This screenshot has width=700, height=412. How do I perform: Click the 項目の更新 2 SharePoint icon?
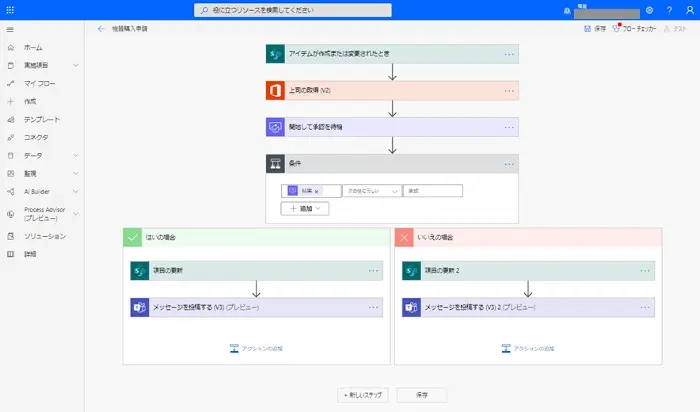point(411,271)
